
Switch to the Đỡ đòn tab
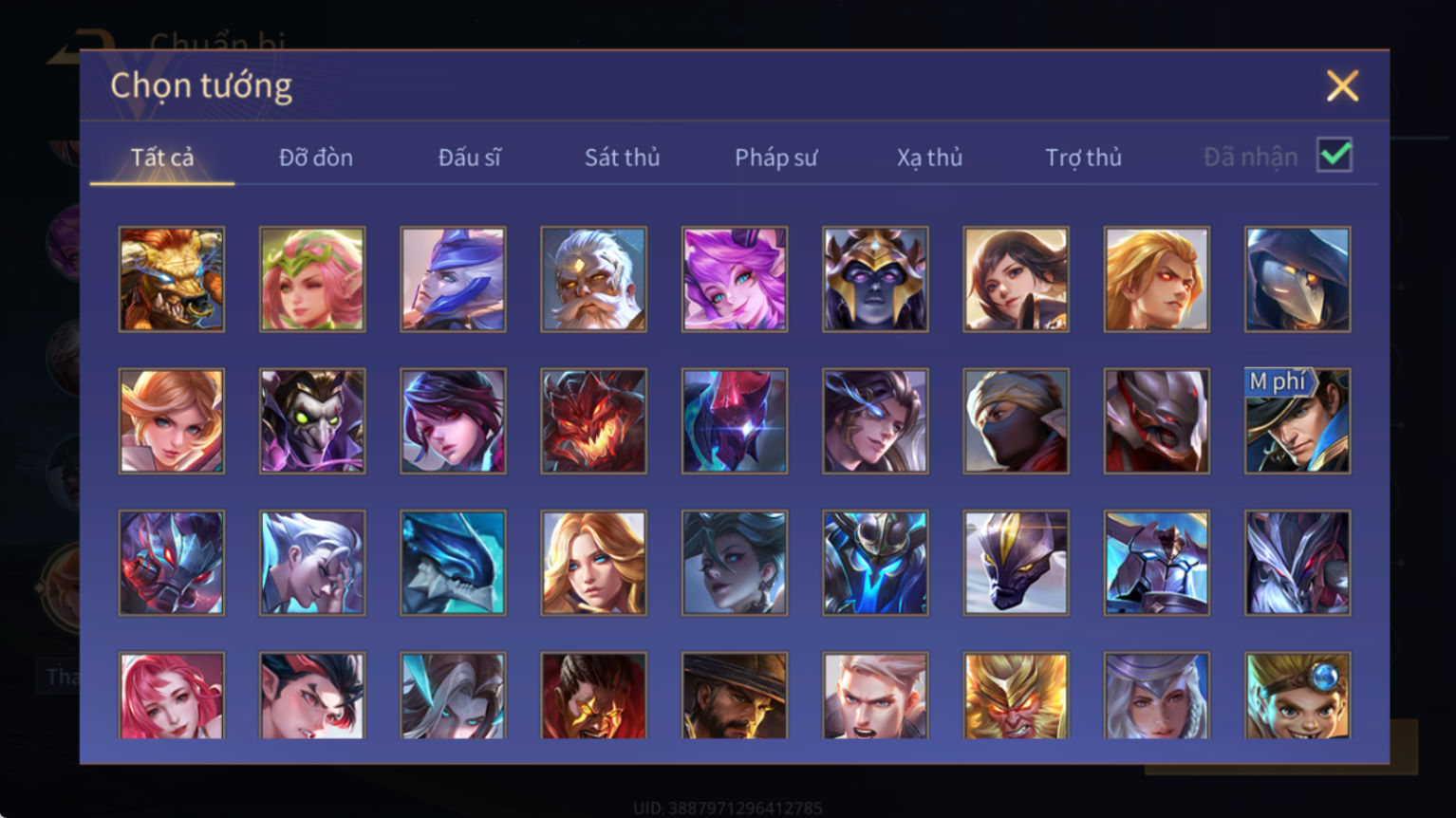click(x=316, y=158)
